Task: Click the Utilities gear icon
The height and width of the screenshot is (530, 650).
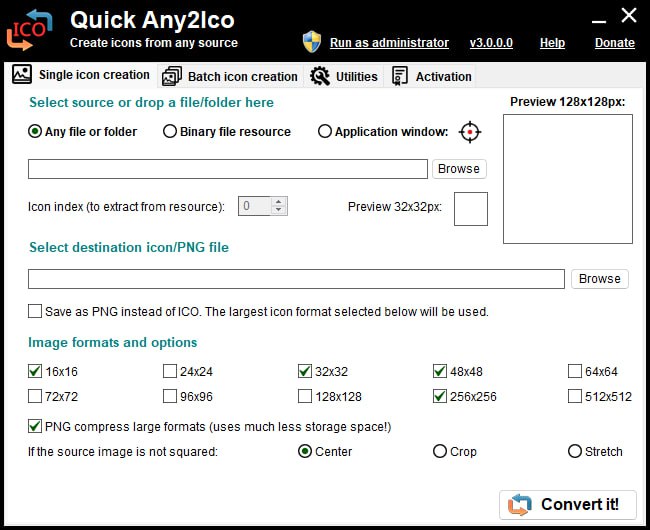Action: (x=320, y=76)
